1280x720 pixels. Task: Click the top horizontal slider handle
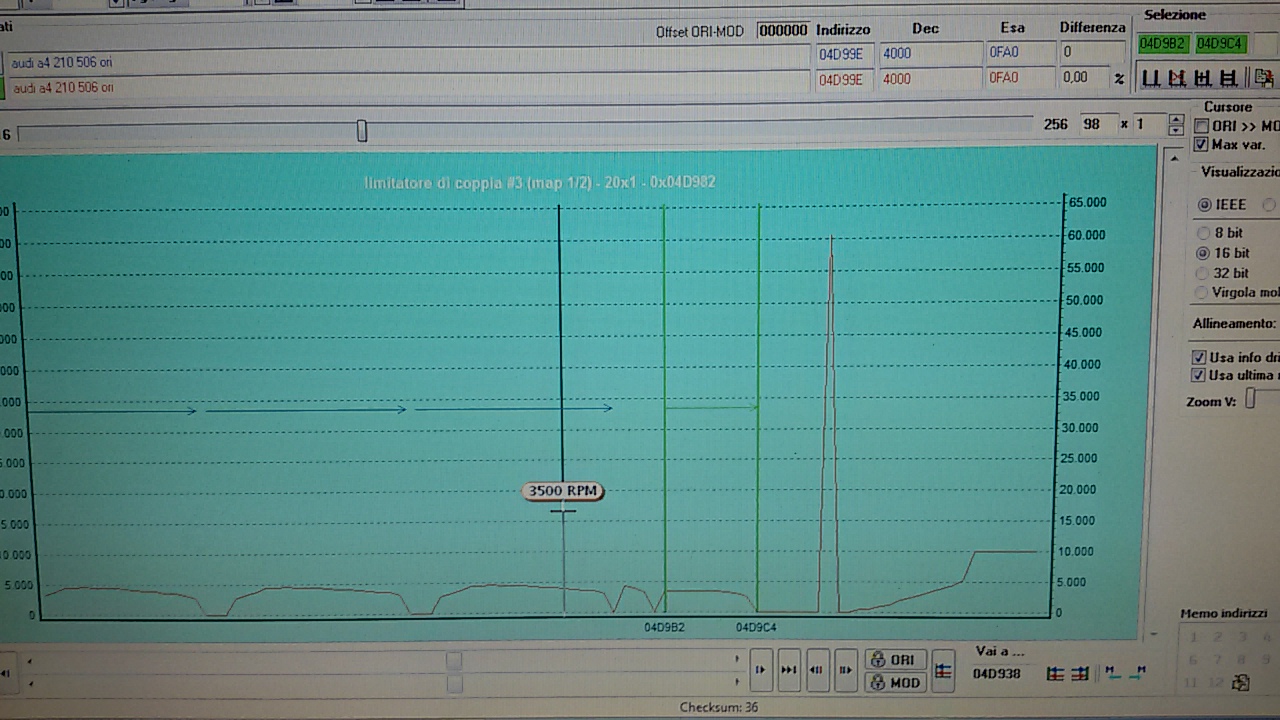(362, 131)
